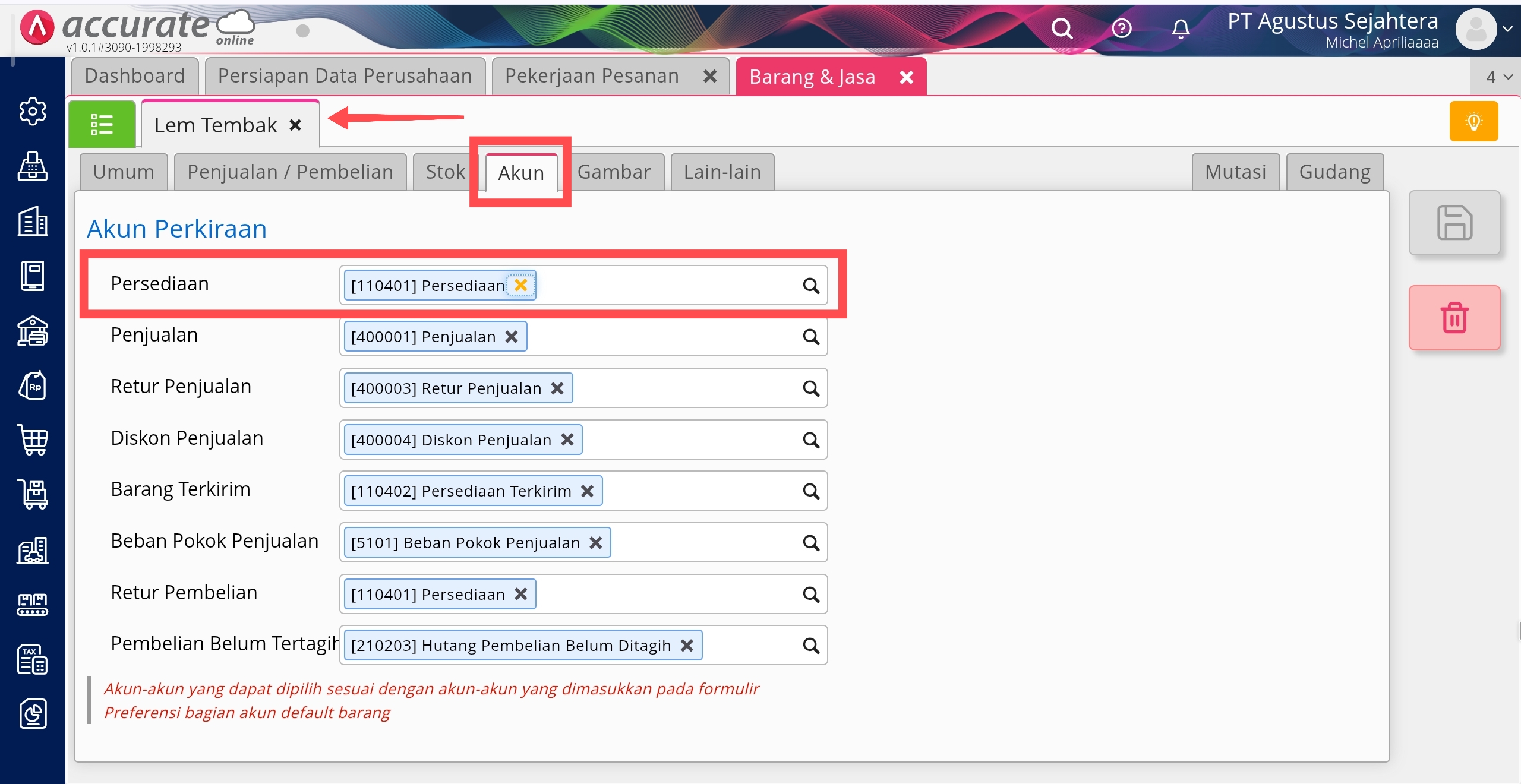Switch to the Stok tab

(x=445, y=172)
